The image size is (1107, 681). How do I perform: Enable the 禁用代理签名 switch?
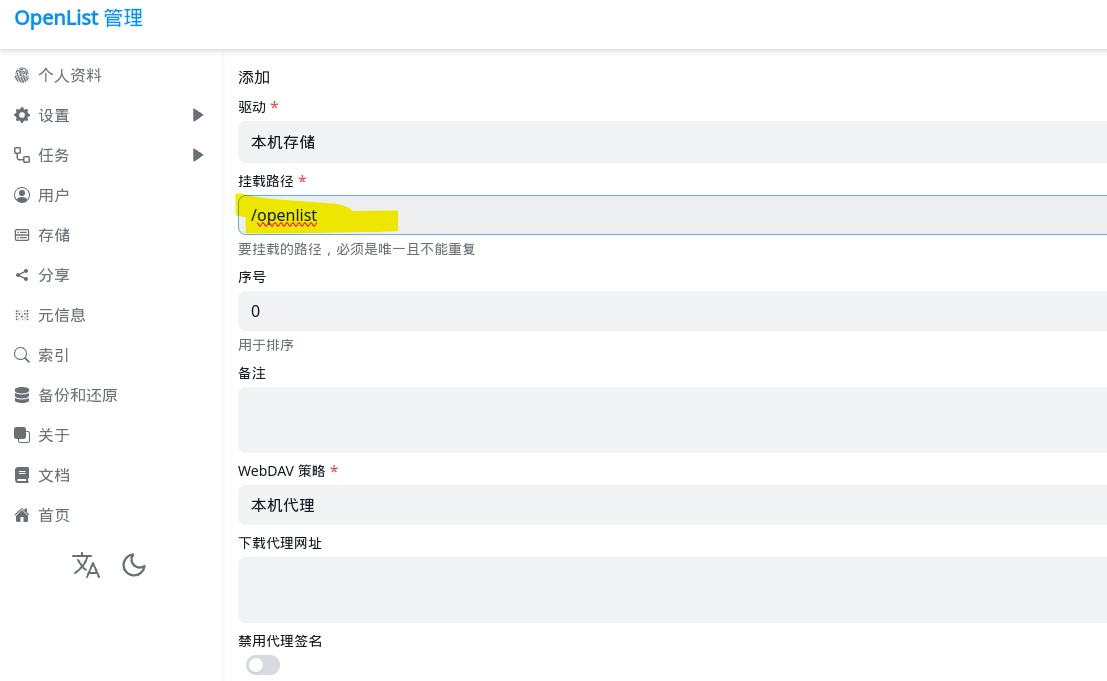[263, 665]
